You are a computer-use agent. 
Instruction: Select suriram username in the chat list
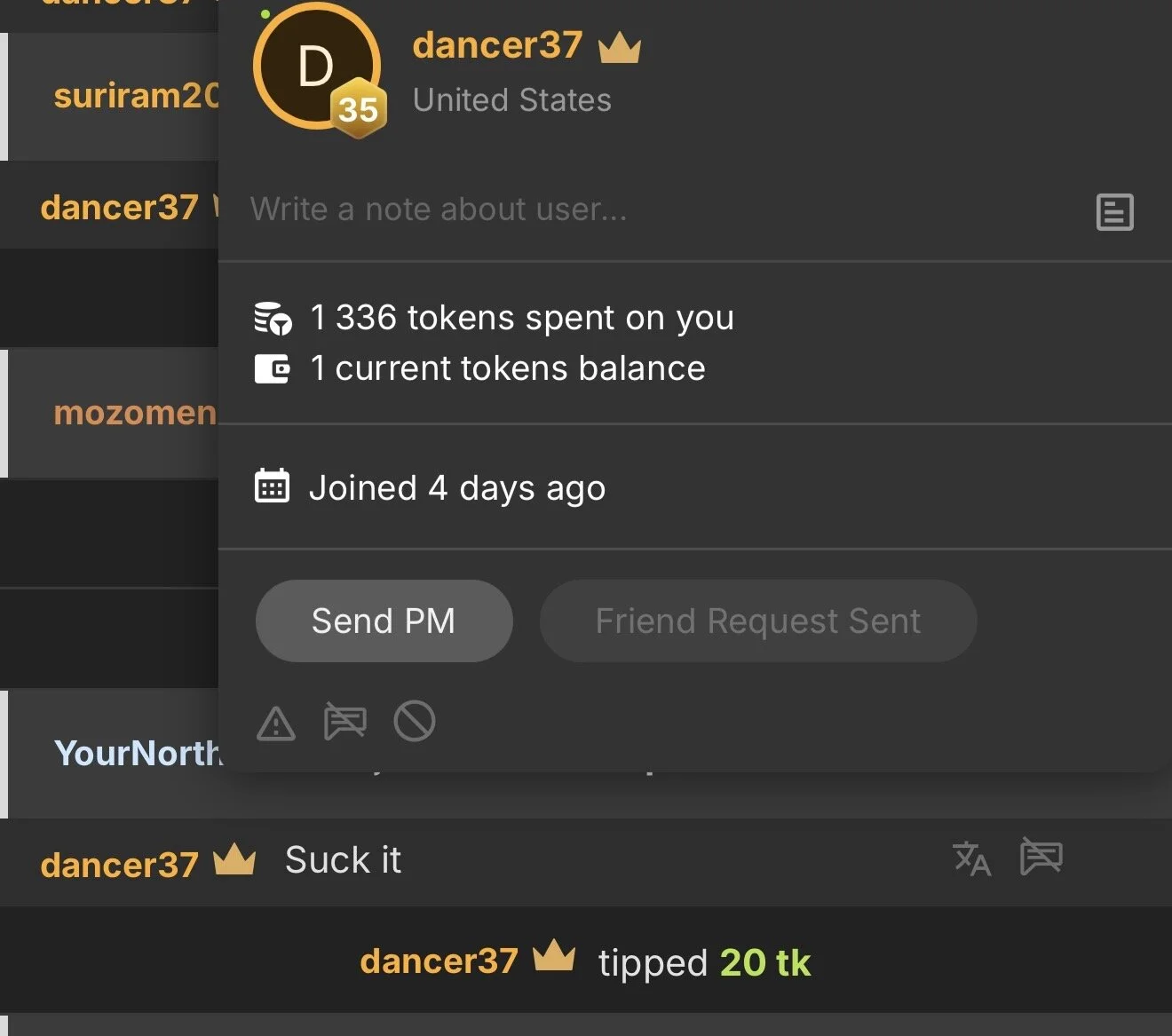pyautogui.click(x=135, y=96)
